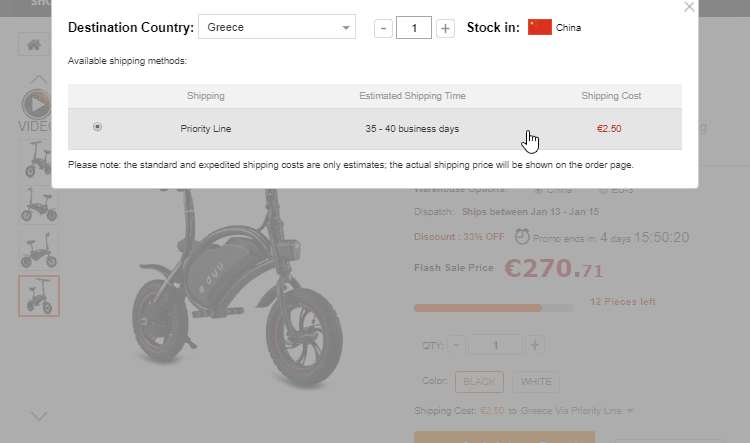Viewport: 750px width, 443px height.
Task: Play the product video icon
Action: pyautogui.click(x=37, y=103)
